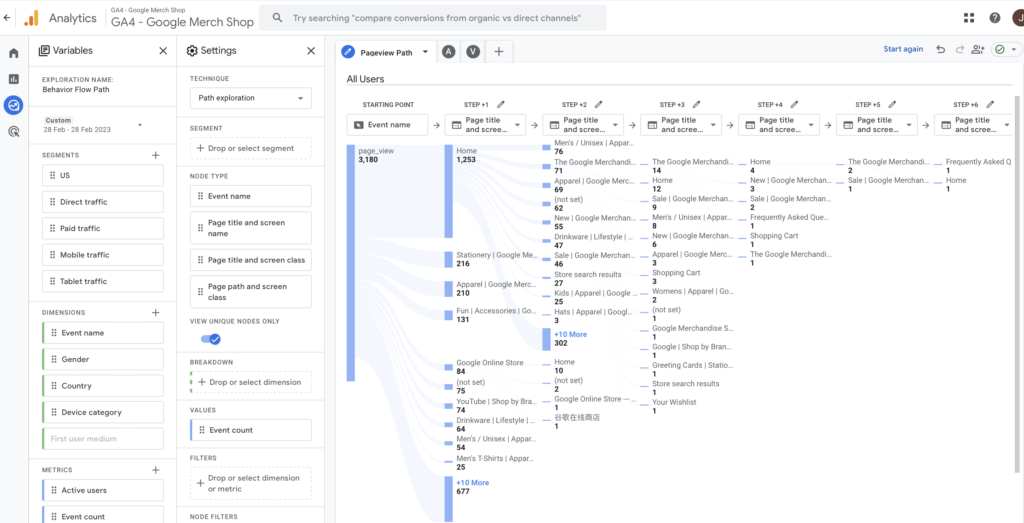Select Page path and screen class node type
The image size is (1024, 523).
[251, 292]
